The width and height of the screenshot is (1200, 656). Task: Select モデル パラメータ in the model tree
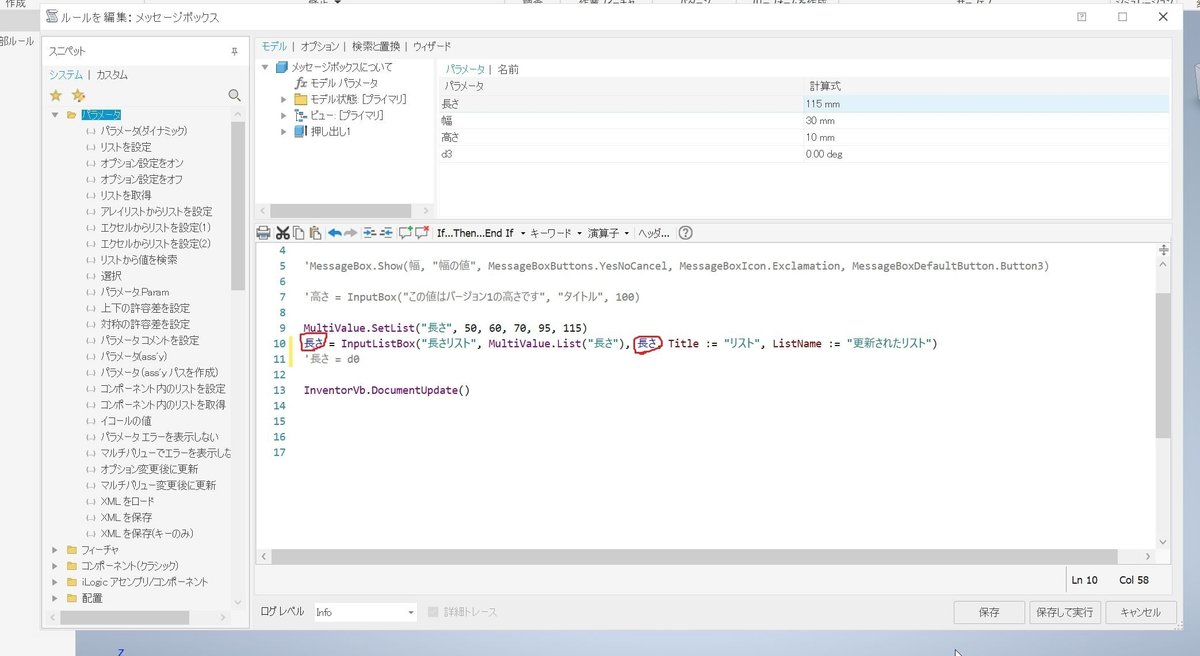[x=344, y=83]
